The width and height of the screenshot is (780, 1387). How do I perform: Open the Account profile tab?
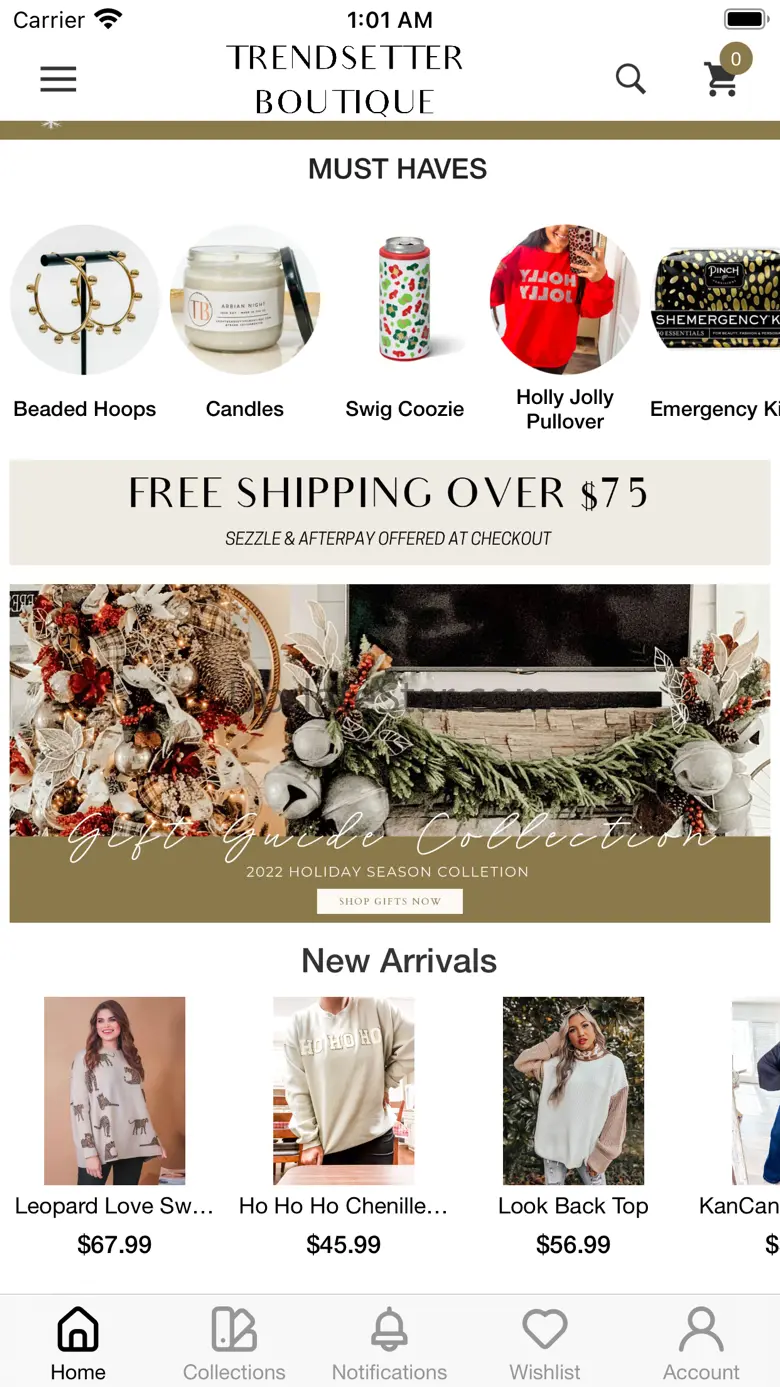(701, 1343)
